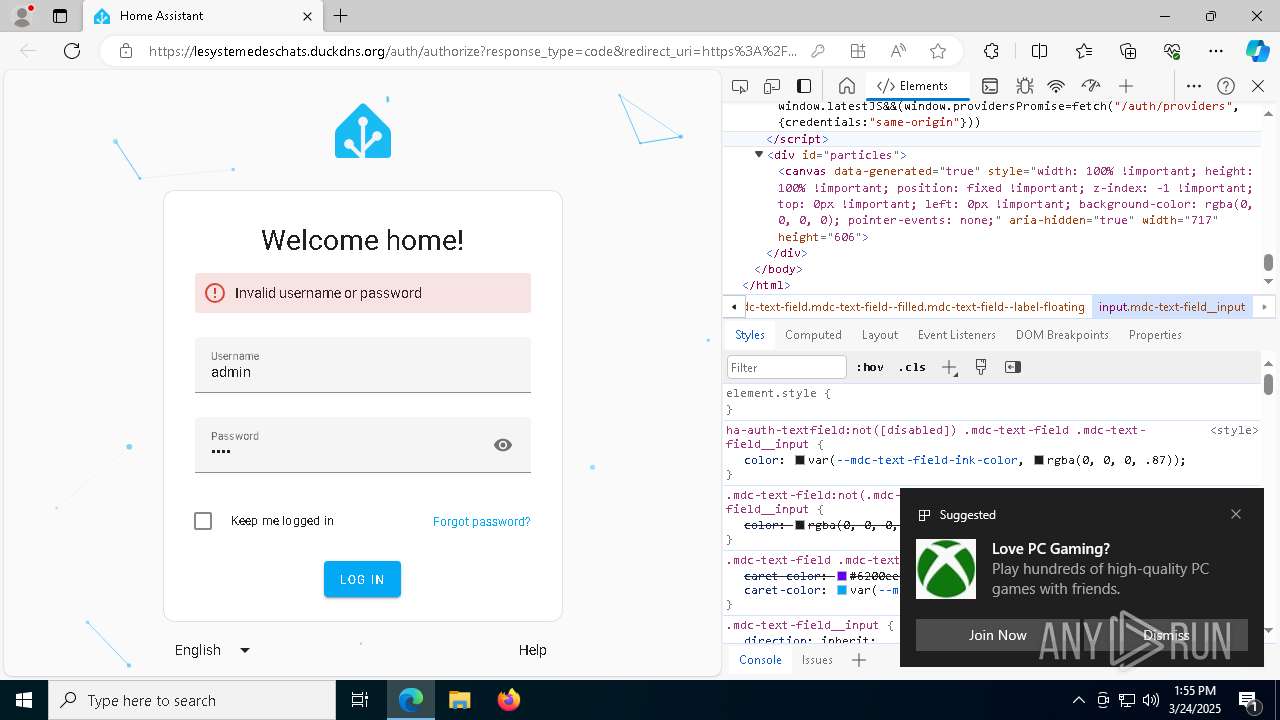Toggle password visibility eye icon
This screenshot has width=1280, height=720.
503,445
